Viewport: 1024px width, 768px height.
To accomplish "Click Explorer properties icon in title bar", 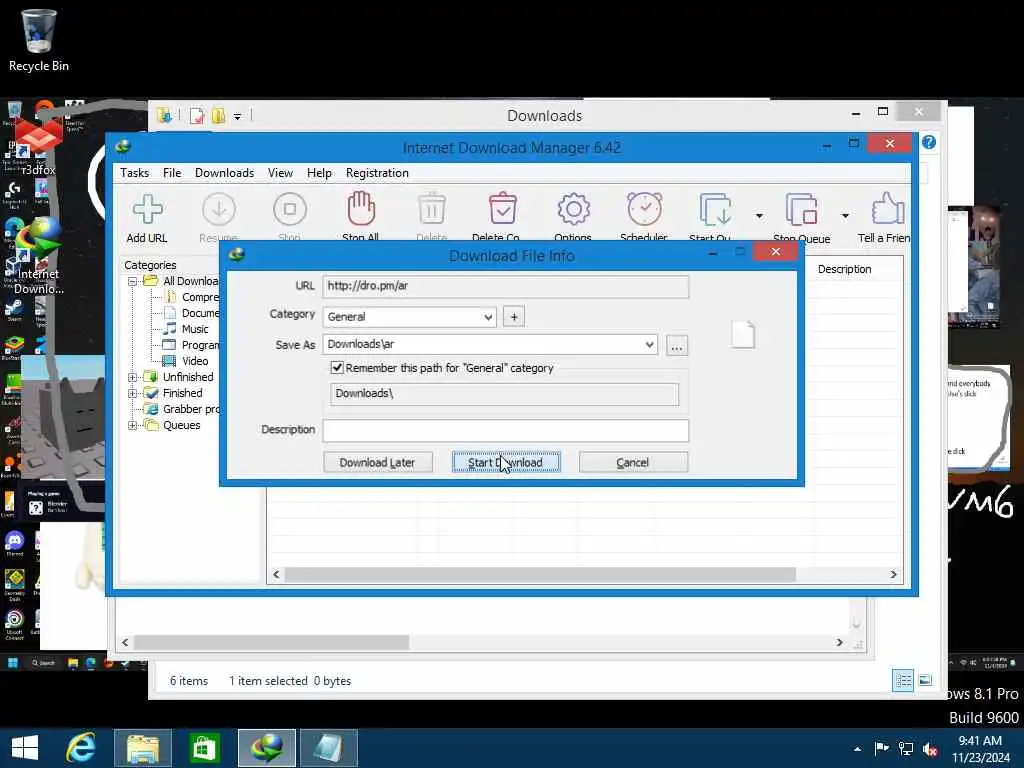I will click(197, 116).
